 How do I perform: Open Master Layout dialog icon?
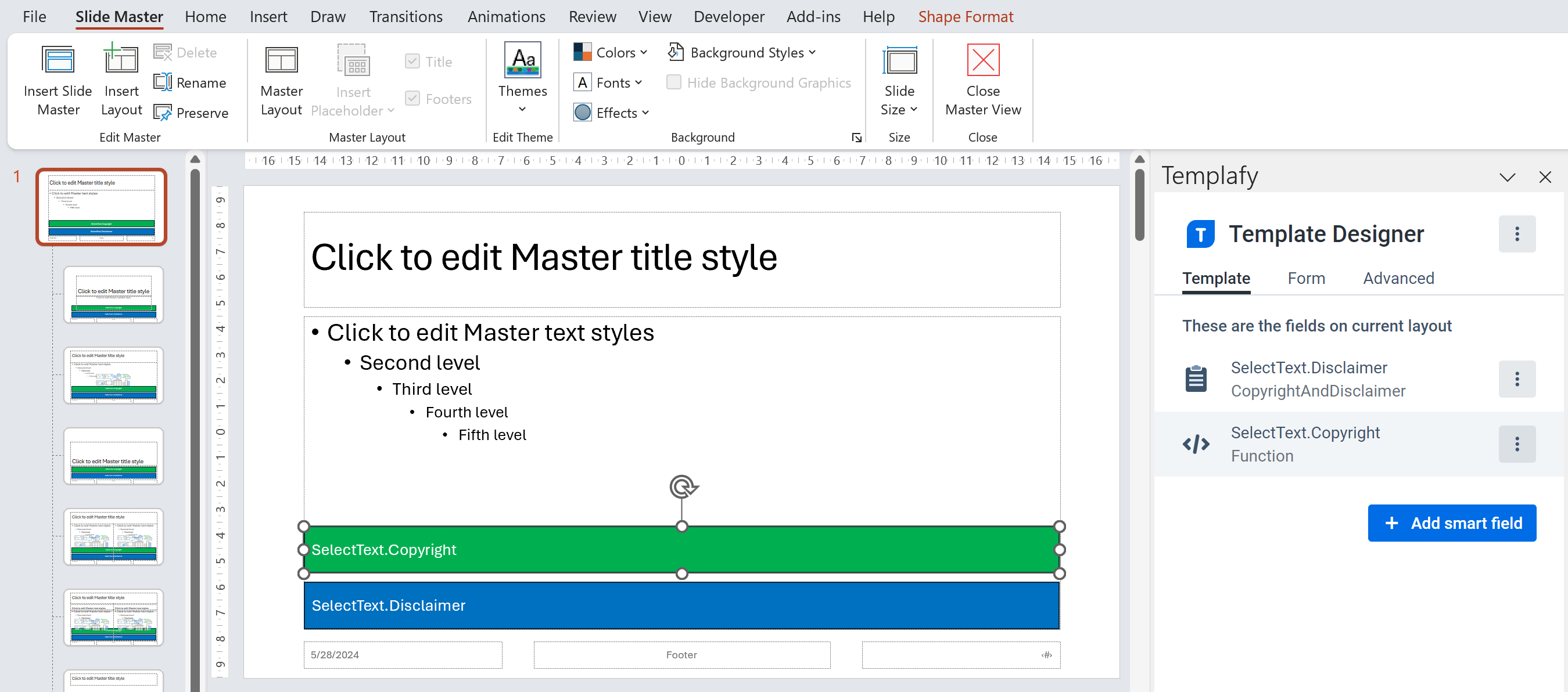click(281, 60)
